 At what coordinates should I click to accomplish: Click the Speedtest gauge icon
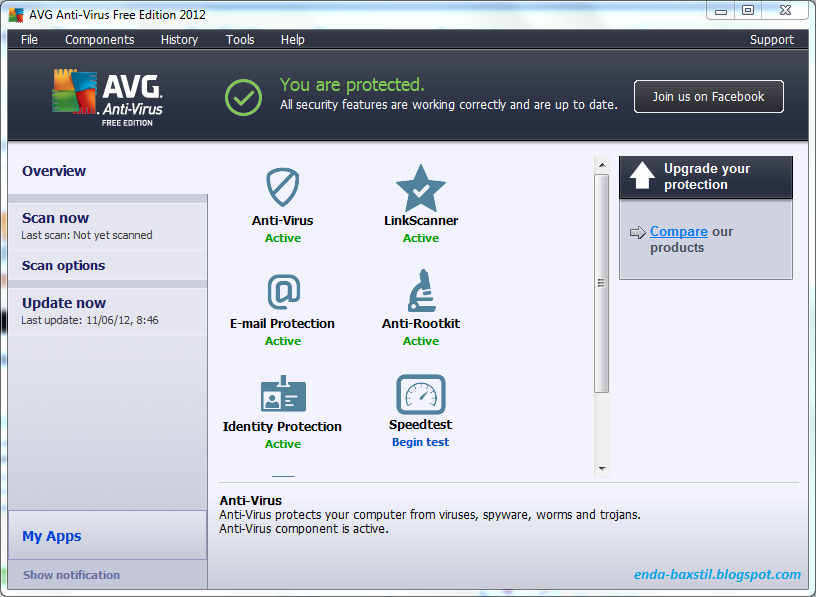click(420, 394)
